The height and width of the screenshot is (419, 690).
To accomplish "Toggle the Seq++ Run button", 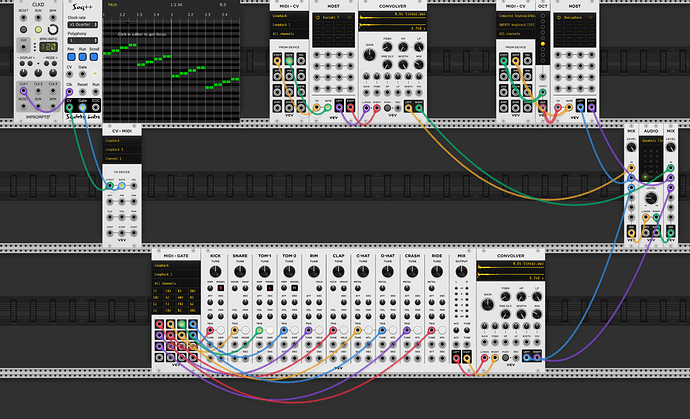I will pos(82,57).
